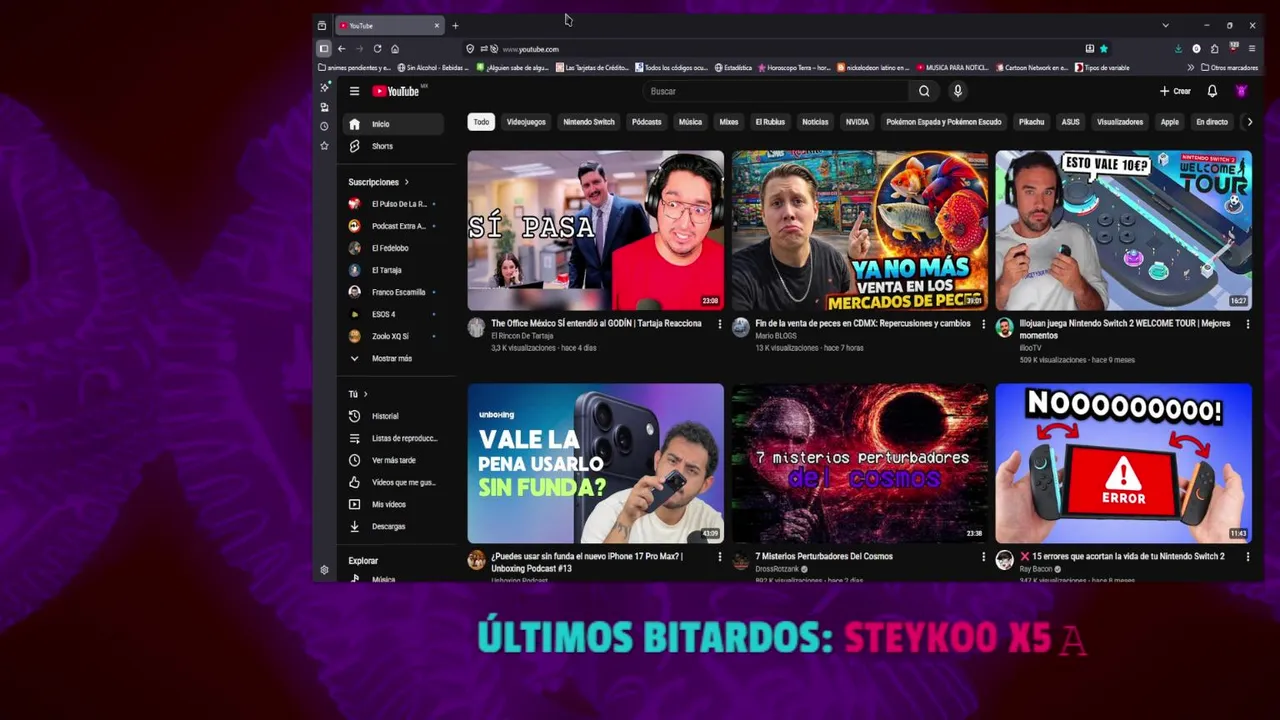
Task: Open a new browser tab with plus
Action: (x=455, y=26)
